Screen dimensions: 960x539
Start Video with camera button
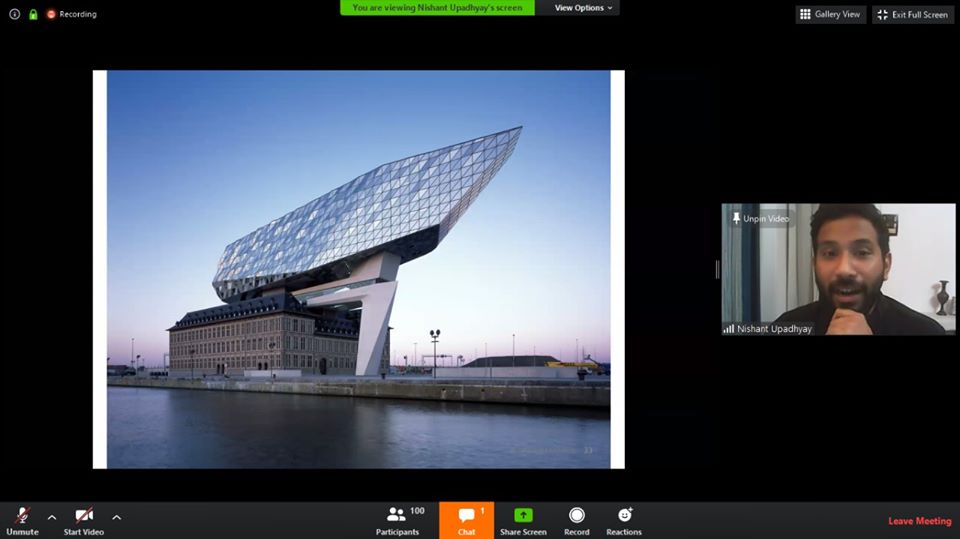84,521
